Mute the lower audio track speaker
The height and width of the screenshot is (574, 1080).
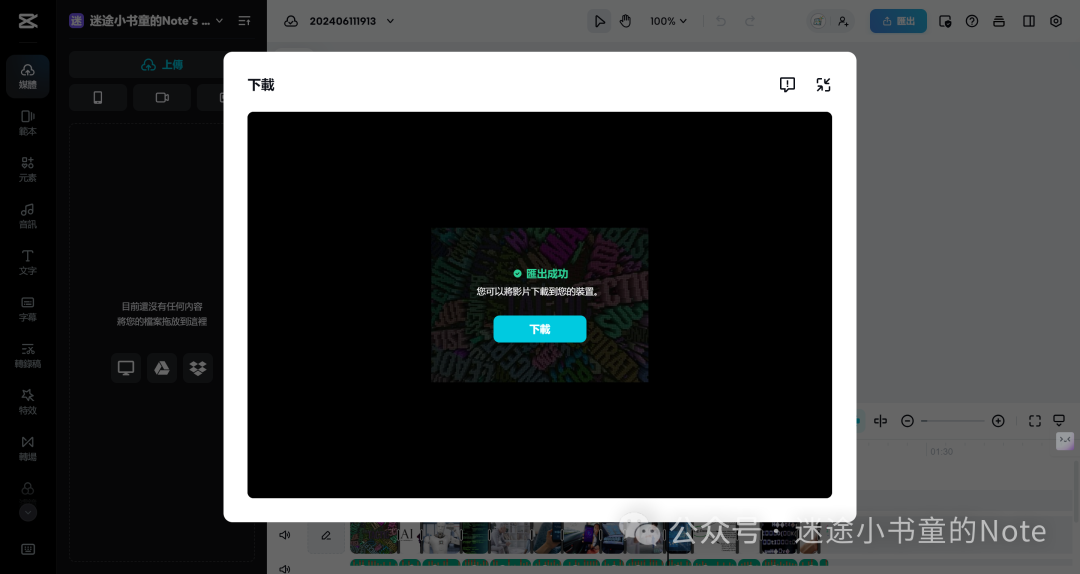pyautogui.click(x=284, y=568)
